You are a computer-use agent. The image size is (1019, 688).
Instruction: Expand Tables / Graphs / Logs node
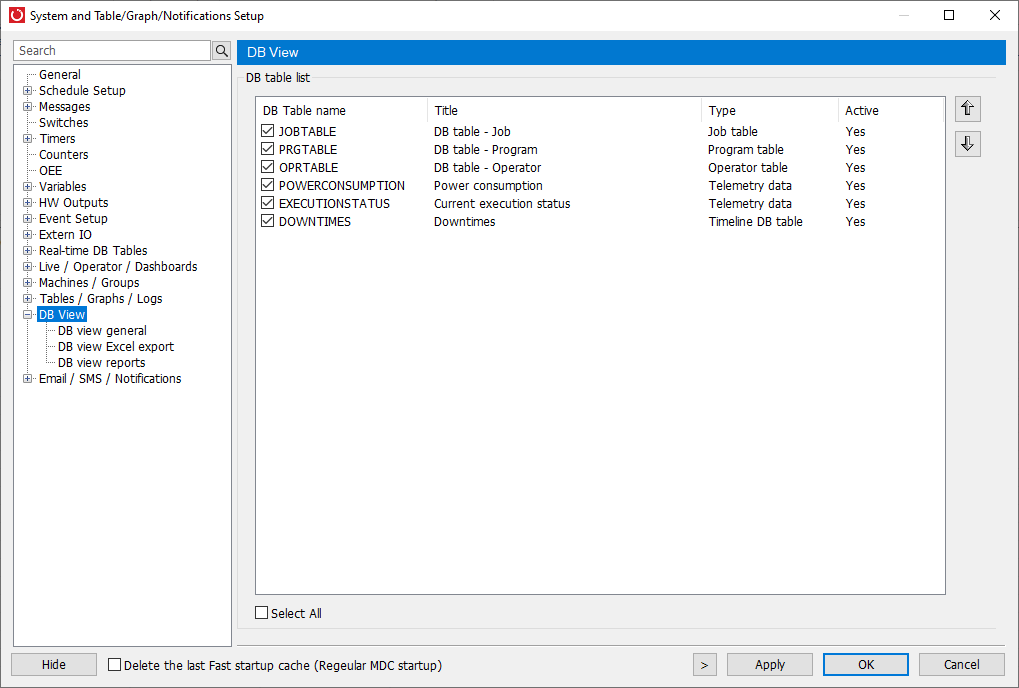tap(27, 299)
